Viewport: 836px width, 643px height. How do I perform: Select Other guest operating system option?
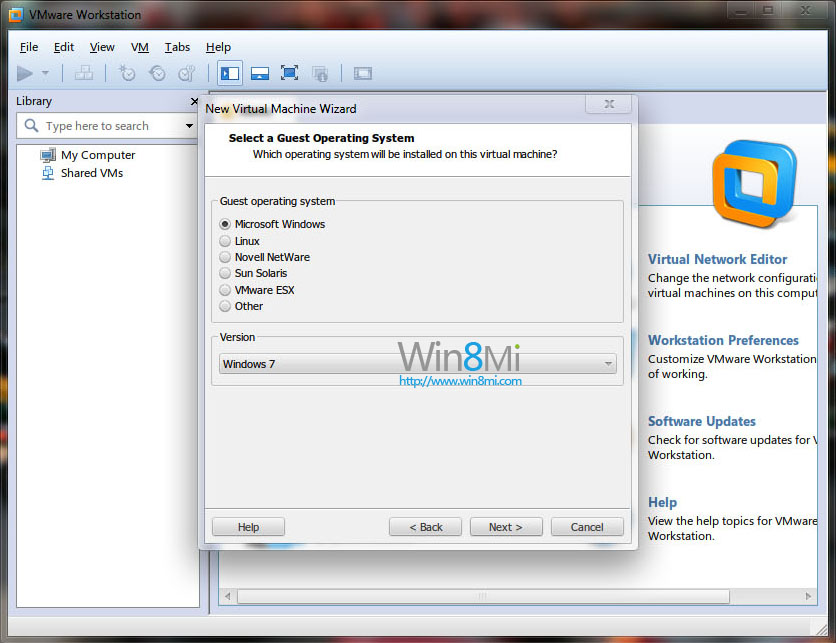[x=225, y=306]
